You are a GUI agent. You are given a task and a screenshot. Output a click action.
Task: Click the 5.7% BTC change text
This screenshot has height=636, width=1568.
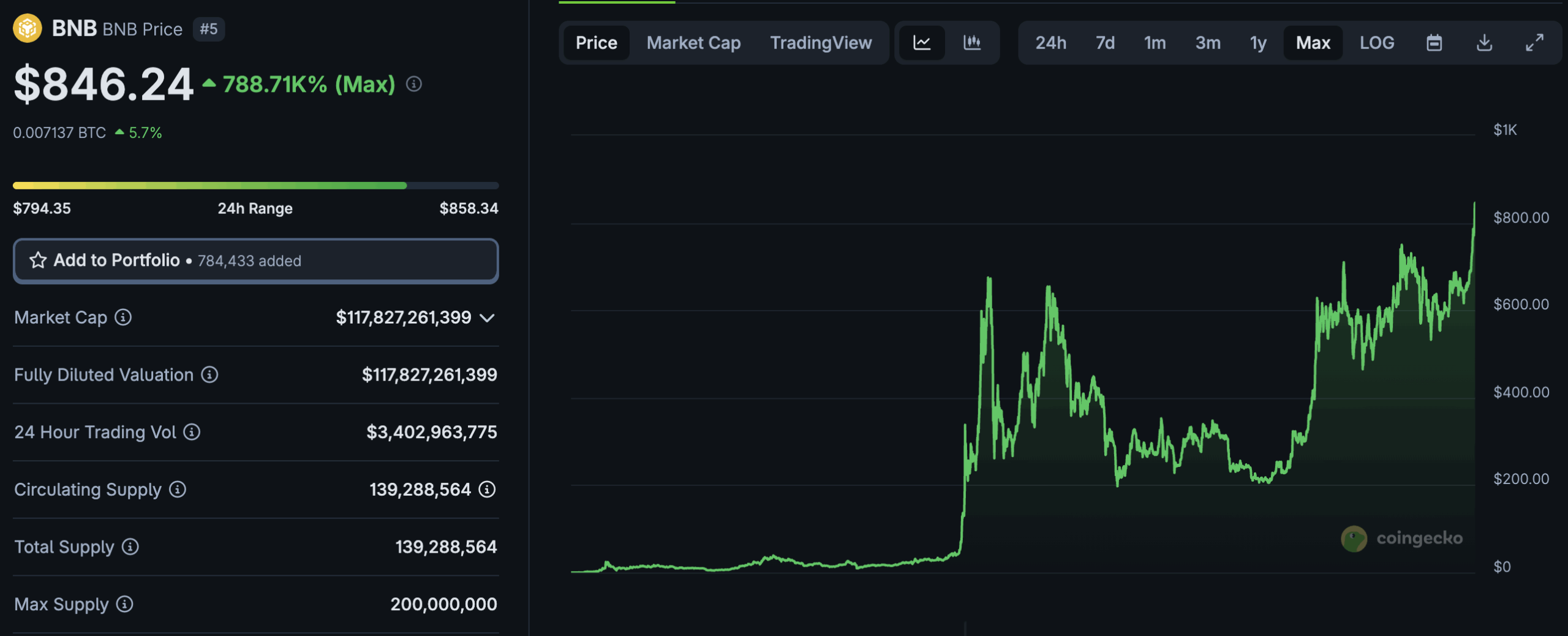pyautogui.click(x=145, y=132)
